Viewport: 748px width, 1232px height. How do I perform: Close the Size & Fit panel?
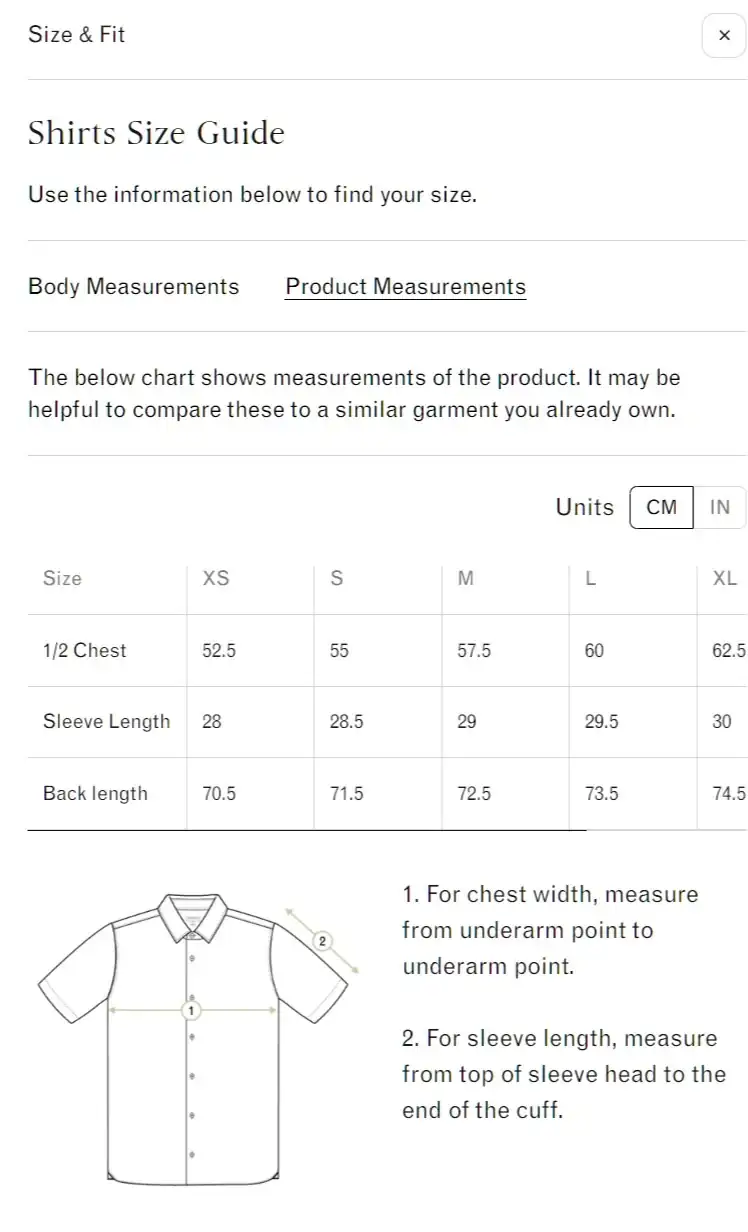[724, 35]
